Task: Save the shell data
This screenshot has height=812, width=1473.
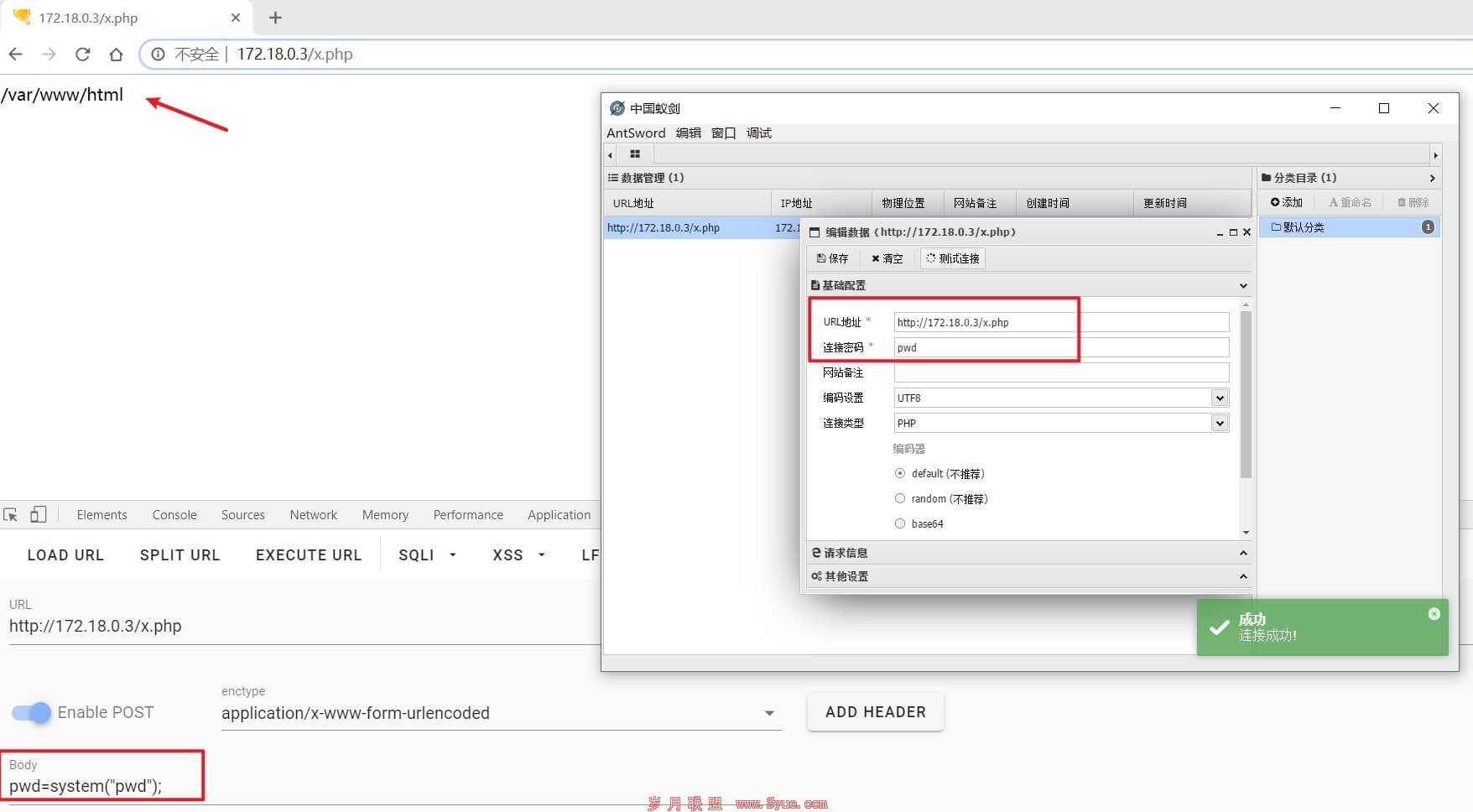Action: [832, 258]
